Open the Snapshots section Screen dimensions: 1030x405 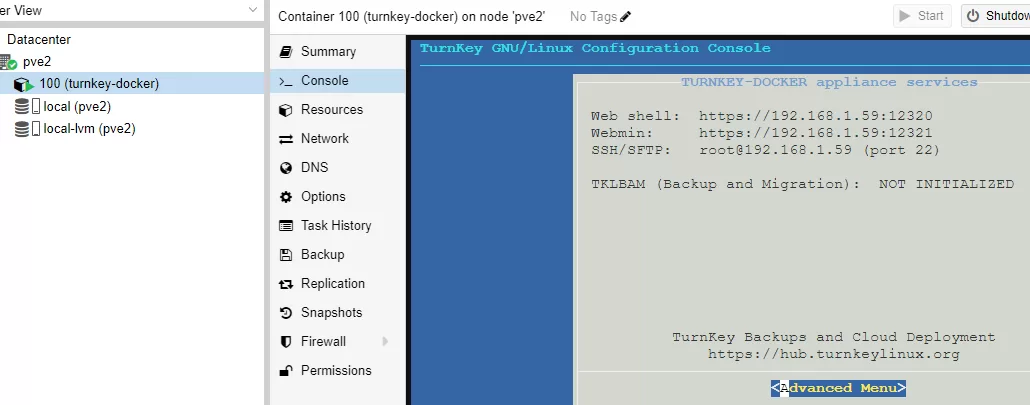pyautogui.click(x=338, y=312)
